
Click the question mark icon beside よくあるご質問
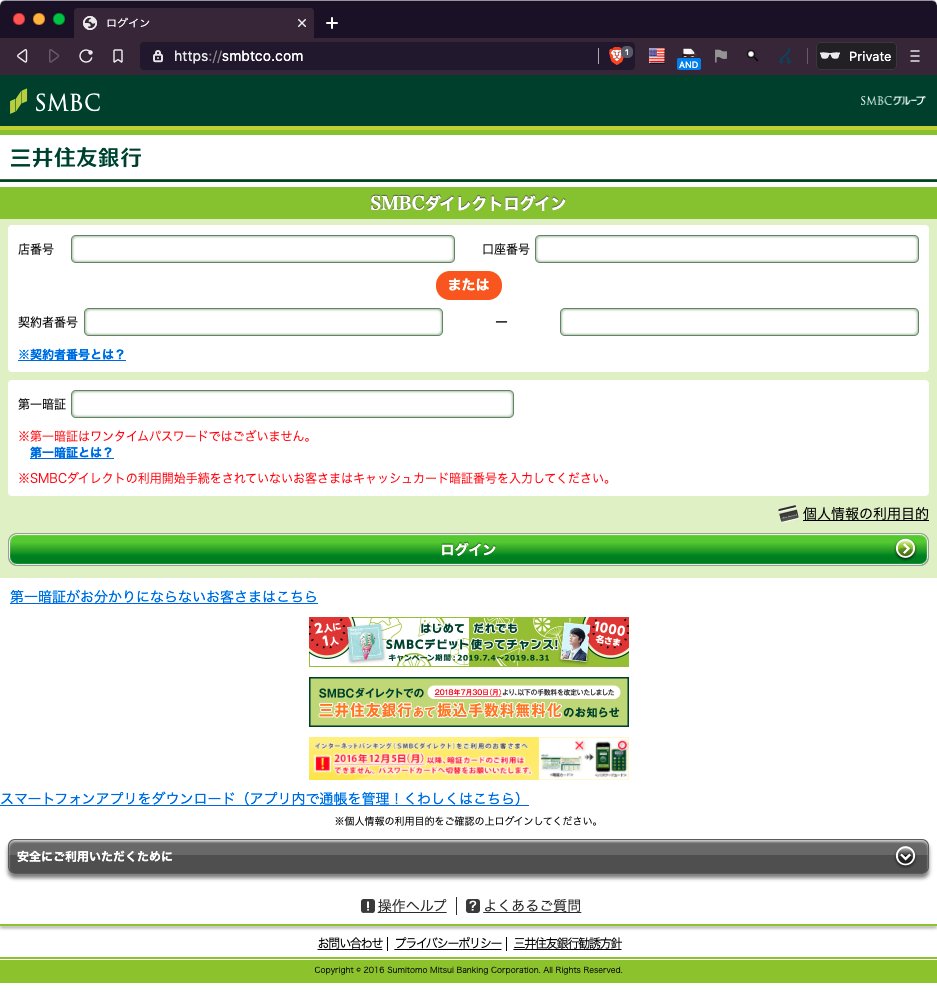(x=473, y=906)
